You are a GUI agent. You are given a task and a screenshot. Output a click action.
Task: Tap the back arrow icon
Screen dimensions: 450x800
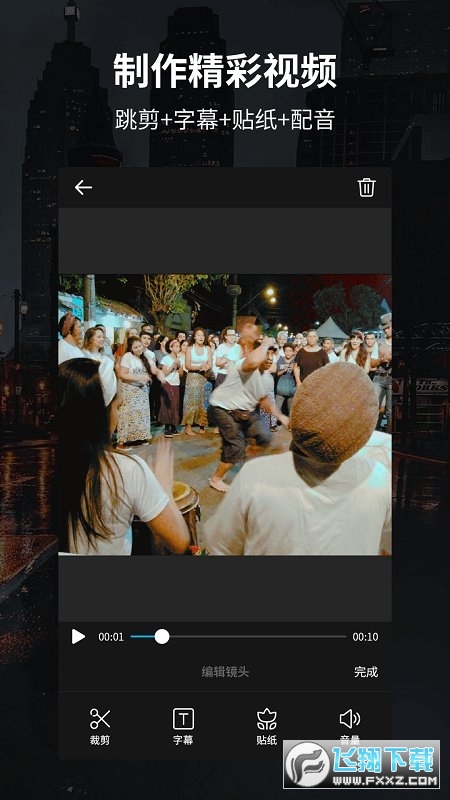pyautogui.click(x=83, y=188)
